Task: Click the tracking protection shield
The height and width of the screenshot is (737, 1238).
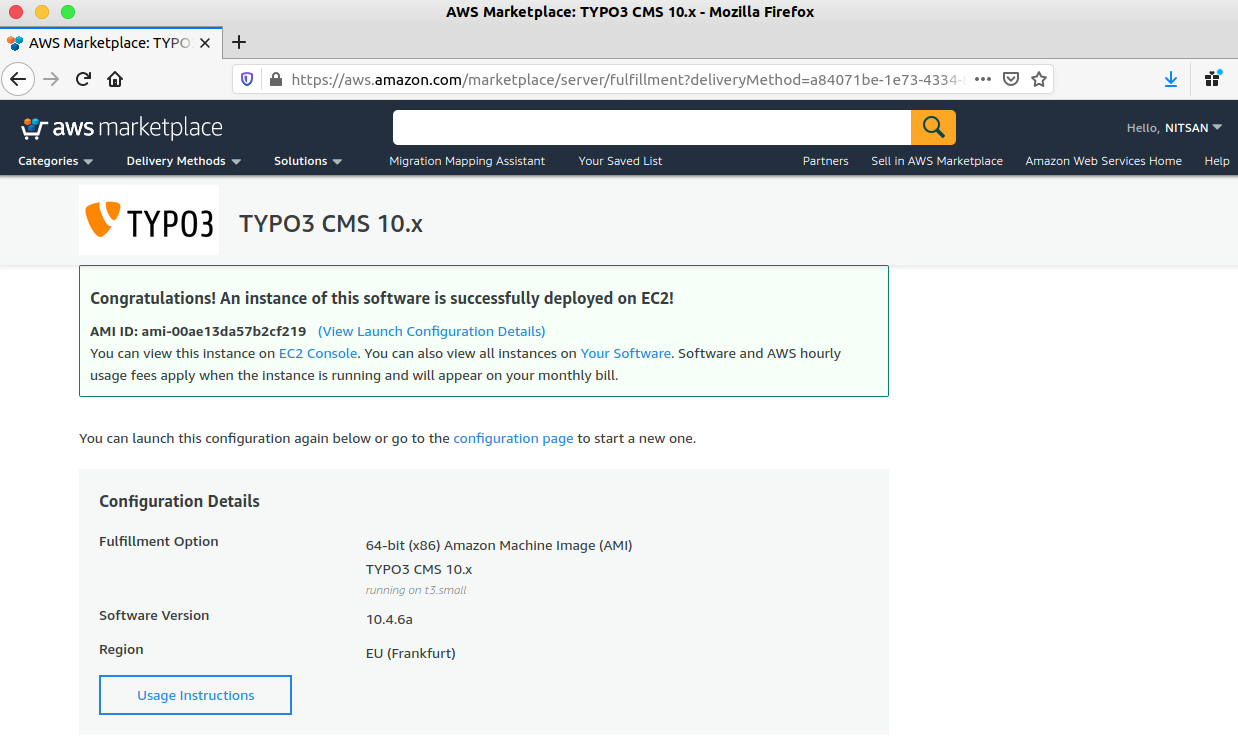Action: [x=246, y=78]
